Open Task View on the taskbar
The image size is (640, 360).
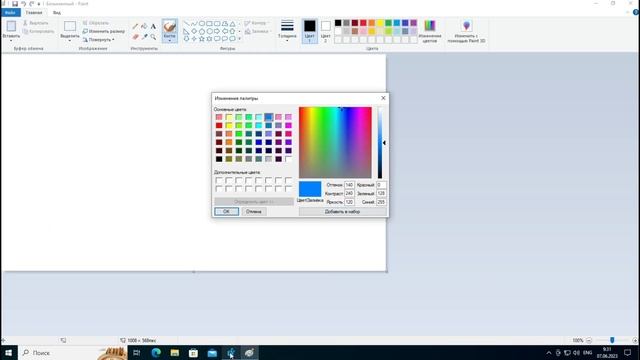point(137,353)
